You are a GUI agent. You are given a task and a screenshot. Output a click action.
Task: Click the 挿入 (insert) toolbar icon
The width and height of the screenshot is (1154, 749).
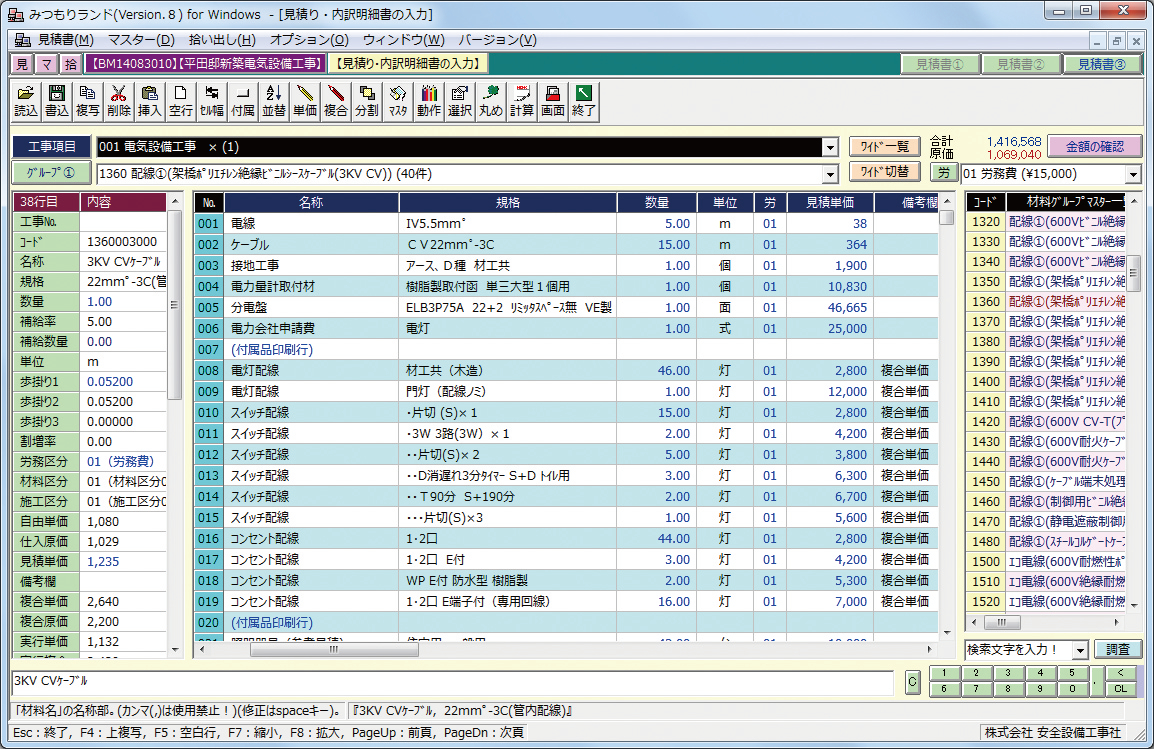(149, 101)
